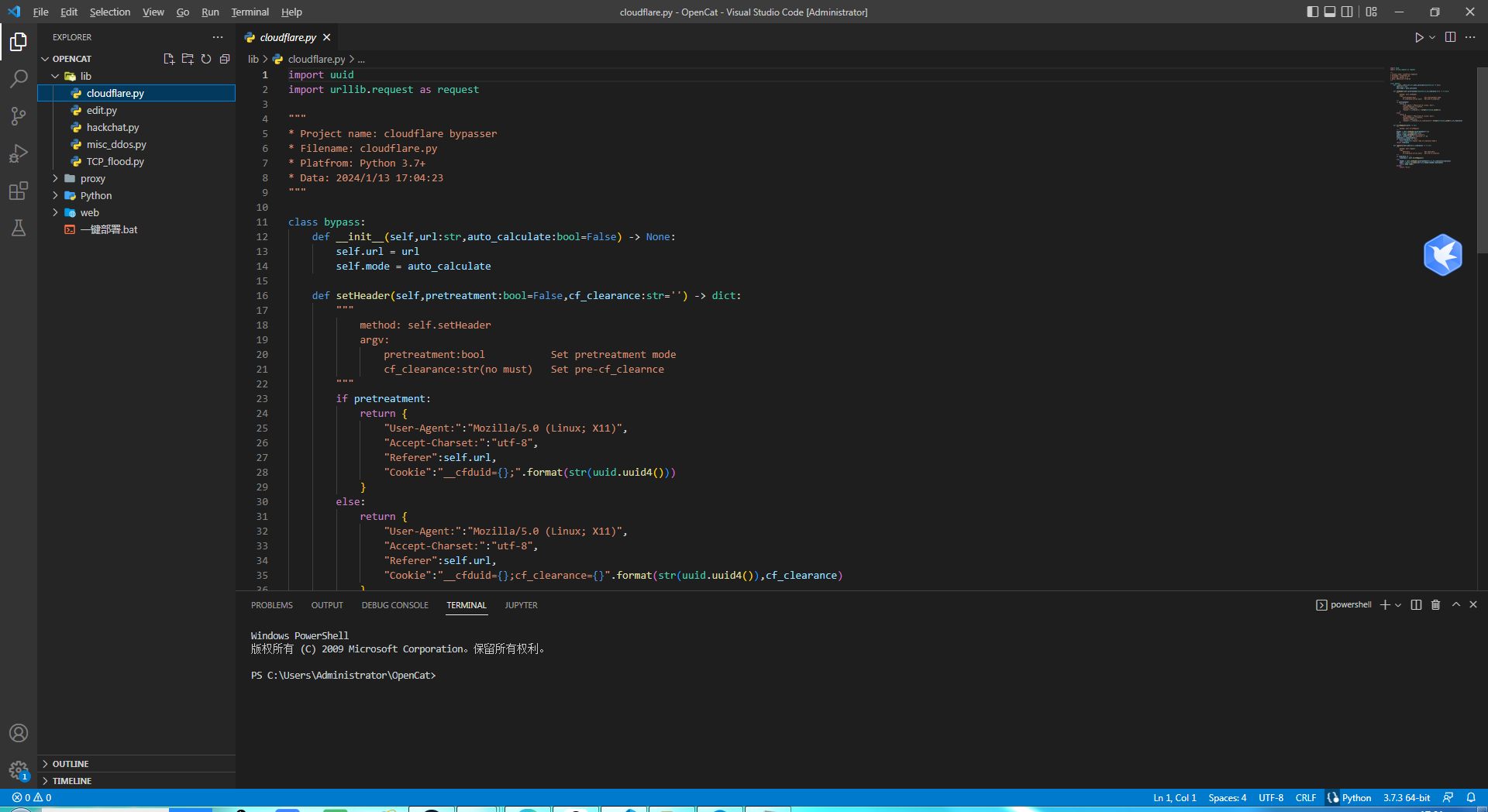Split the terminal panel
The image size is (1488, 812).
pos(1416,604)
